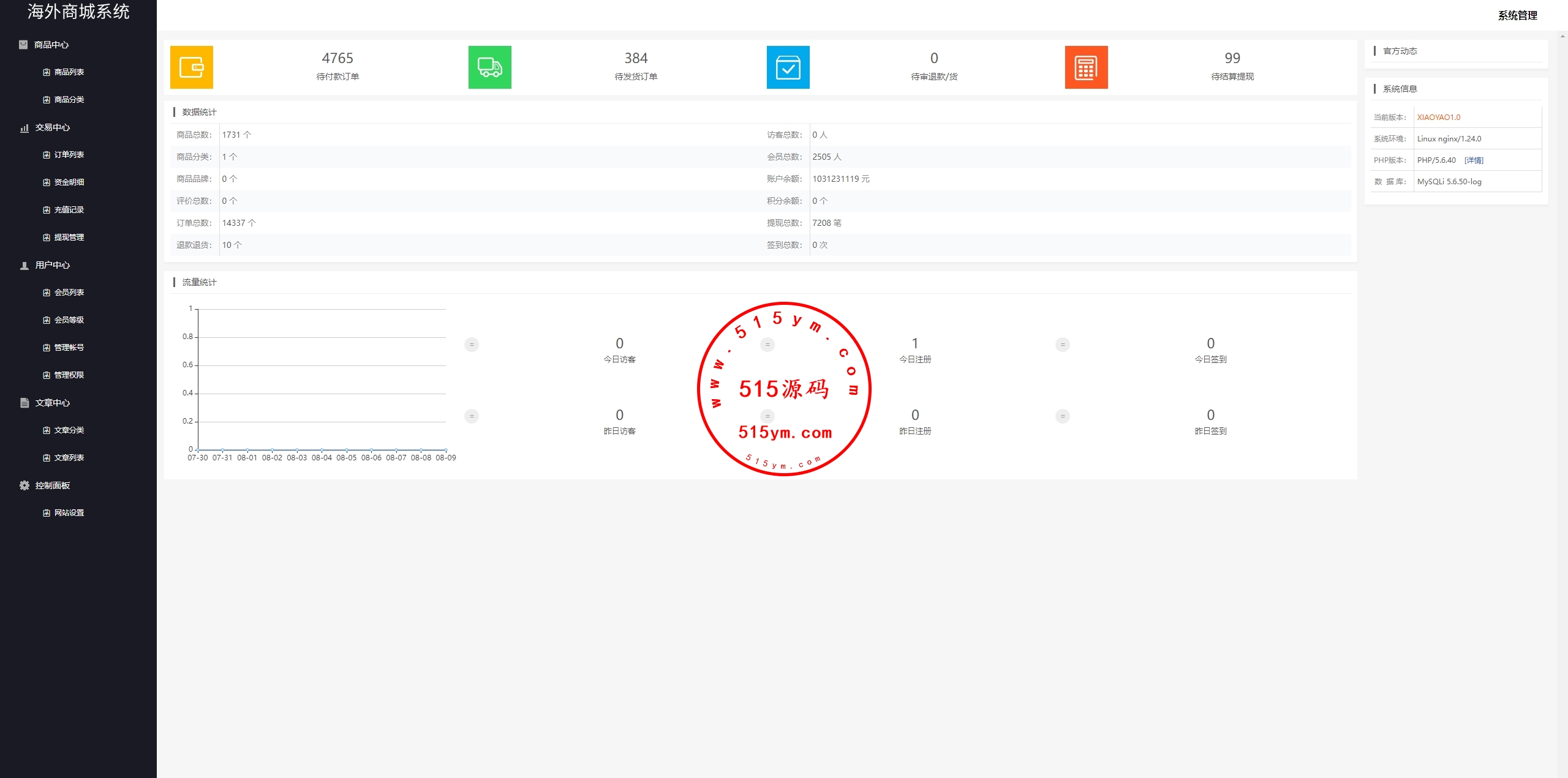Click the red calculator withdrawal icon
This screenshot has width=1568, height=778.
(x=1086, y=67)
